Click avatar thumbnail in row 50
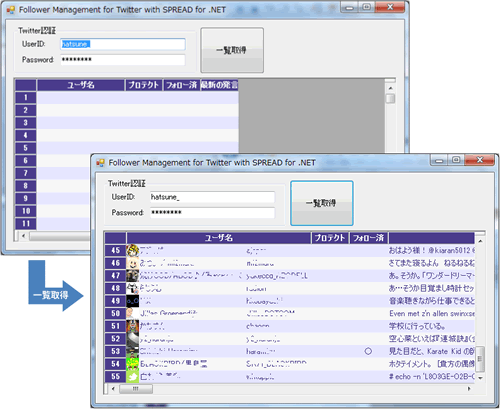Screen dimensions: 500x409 [x=133, y=313]
